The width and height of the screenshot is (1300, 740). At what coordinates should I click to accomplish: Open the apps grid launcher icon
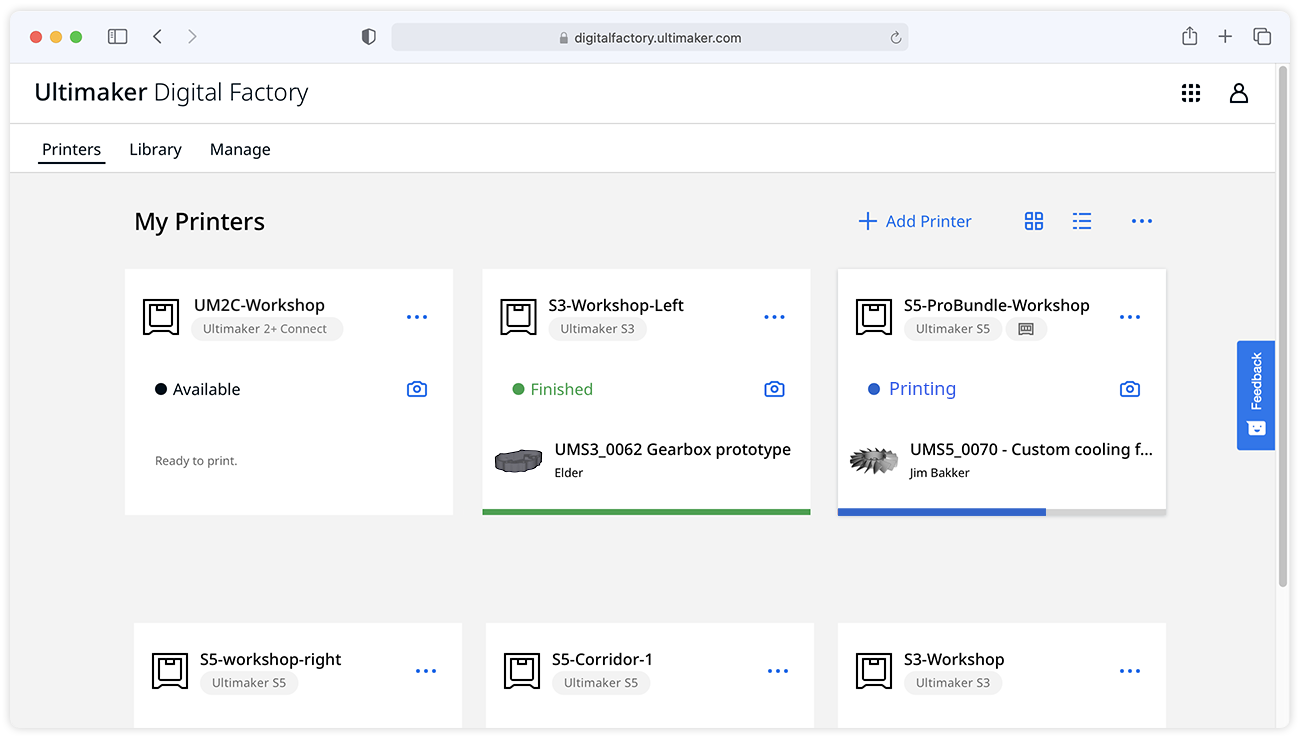(1190, 93)
